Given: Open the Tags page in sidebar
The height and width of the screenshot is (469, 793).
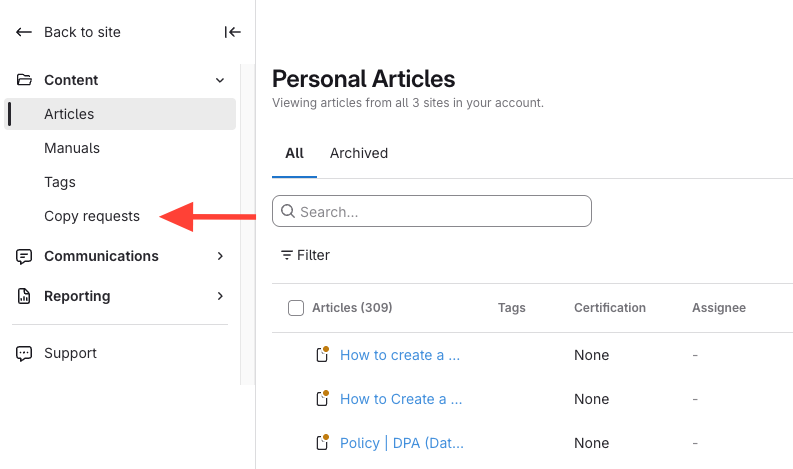Looking at the screenshot, I should pyautogui.click(x=60, y=182).
